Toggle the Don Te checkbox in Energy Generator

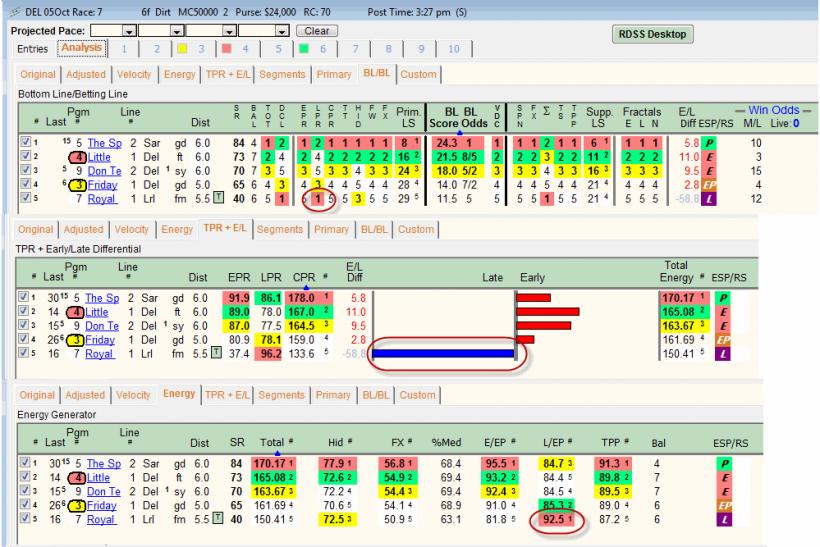tap(25, 491)
